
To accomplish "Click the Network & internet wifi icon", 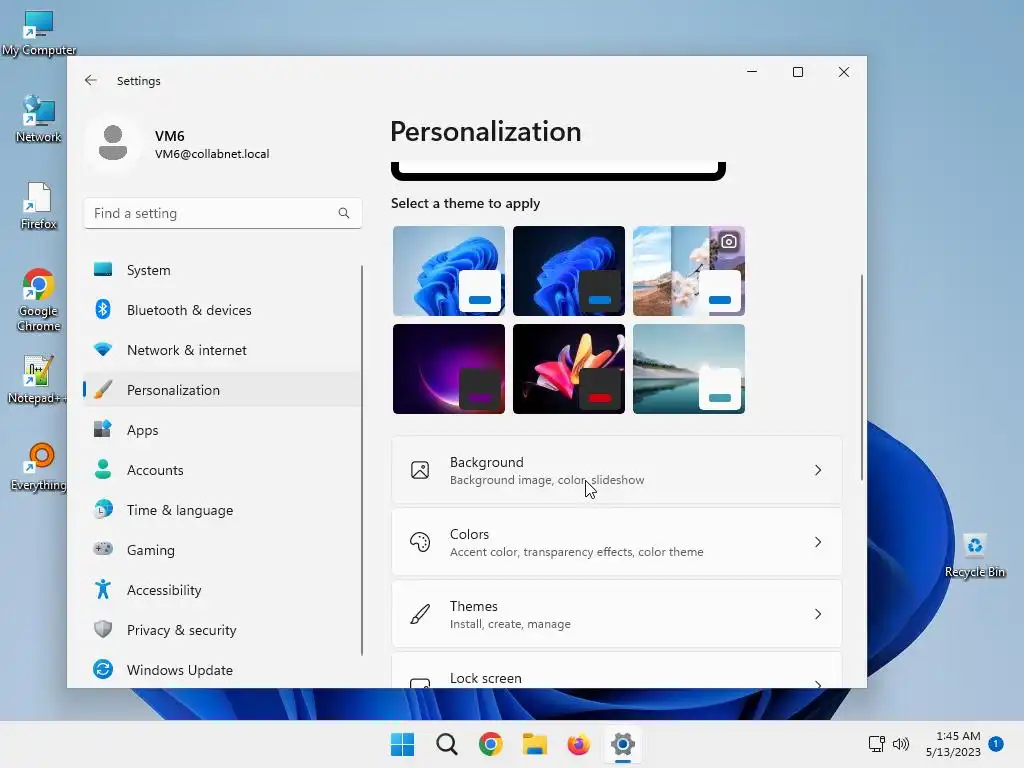I will [x=103, y=349].
